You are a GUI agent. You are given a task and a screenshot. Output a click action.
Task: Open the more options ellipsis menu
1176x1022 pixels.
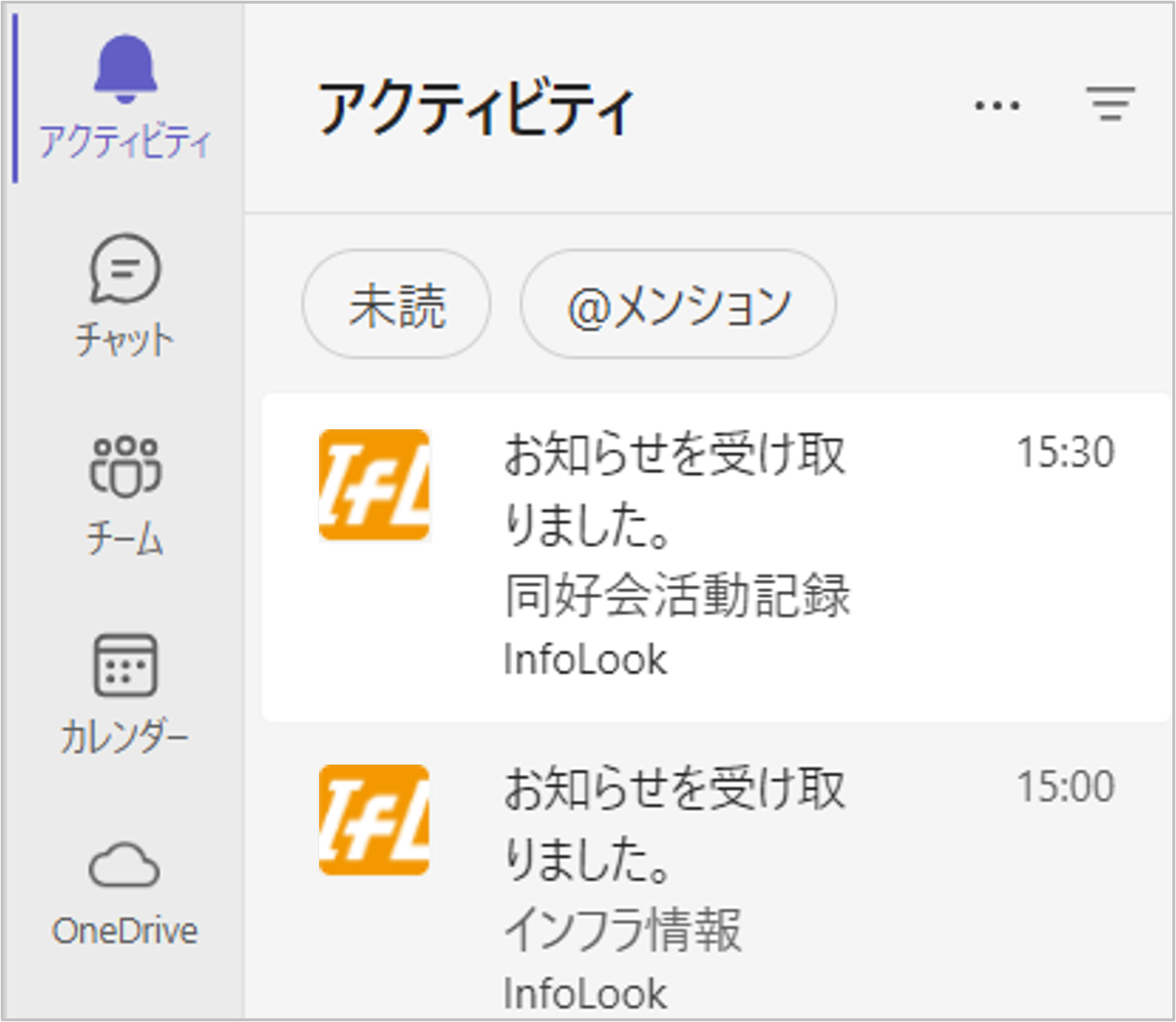(x=997, y=104)
